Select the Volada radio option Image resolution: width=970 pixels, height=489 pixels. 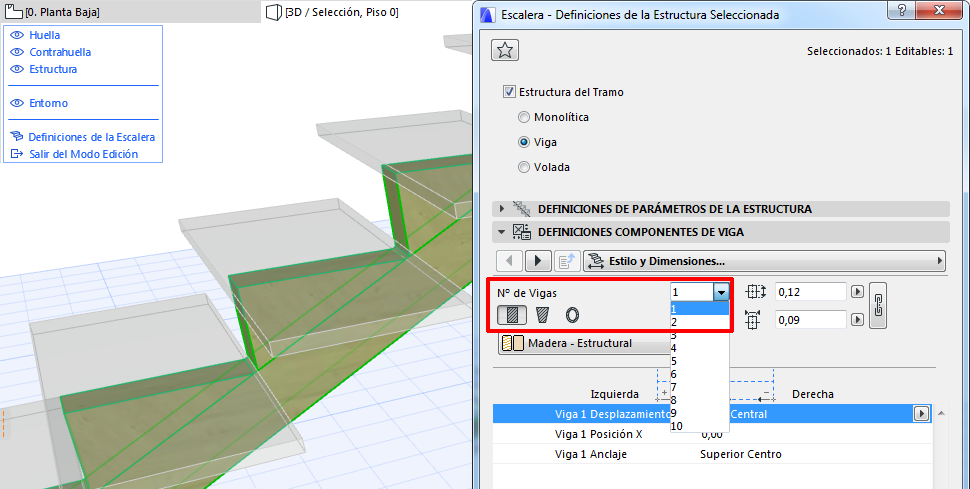click(x=524, y=167)
